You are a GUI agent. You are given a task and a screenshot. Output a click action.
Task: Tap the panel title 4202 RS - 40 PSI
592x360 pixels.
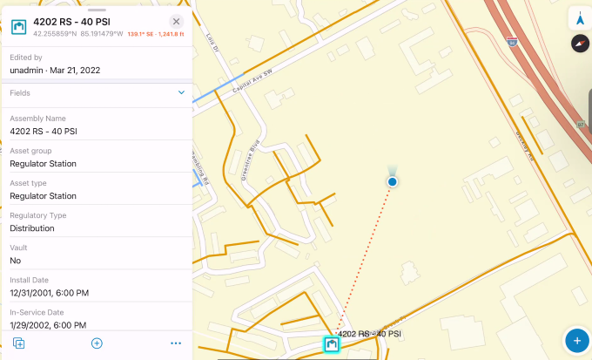point(72,22)
